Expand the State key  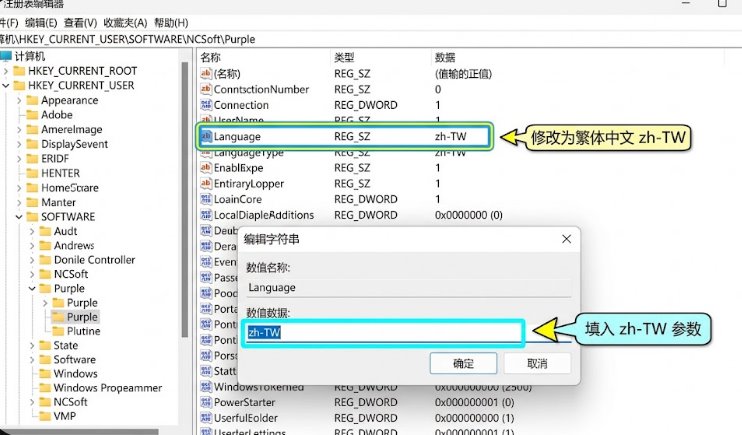click(32, 345)
